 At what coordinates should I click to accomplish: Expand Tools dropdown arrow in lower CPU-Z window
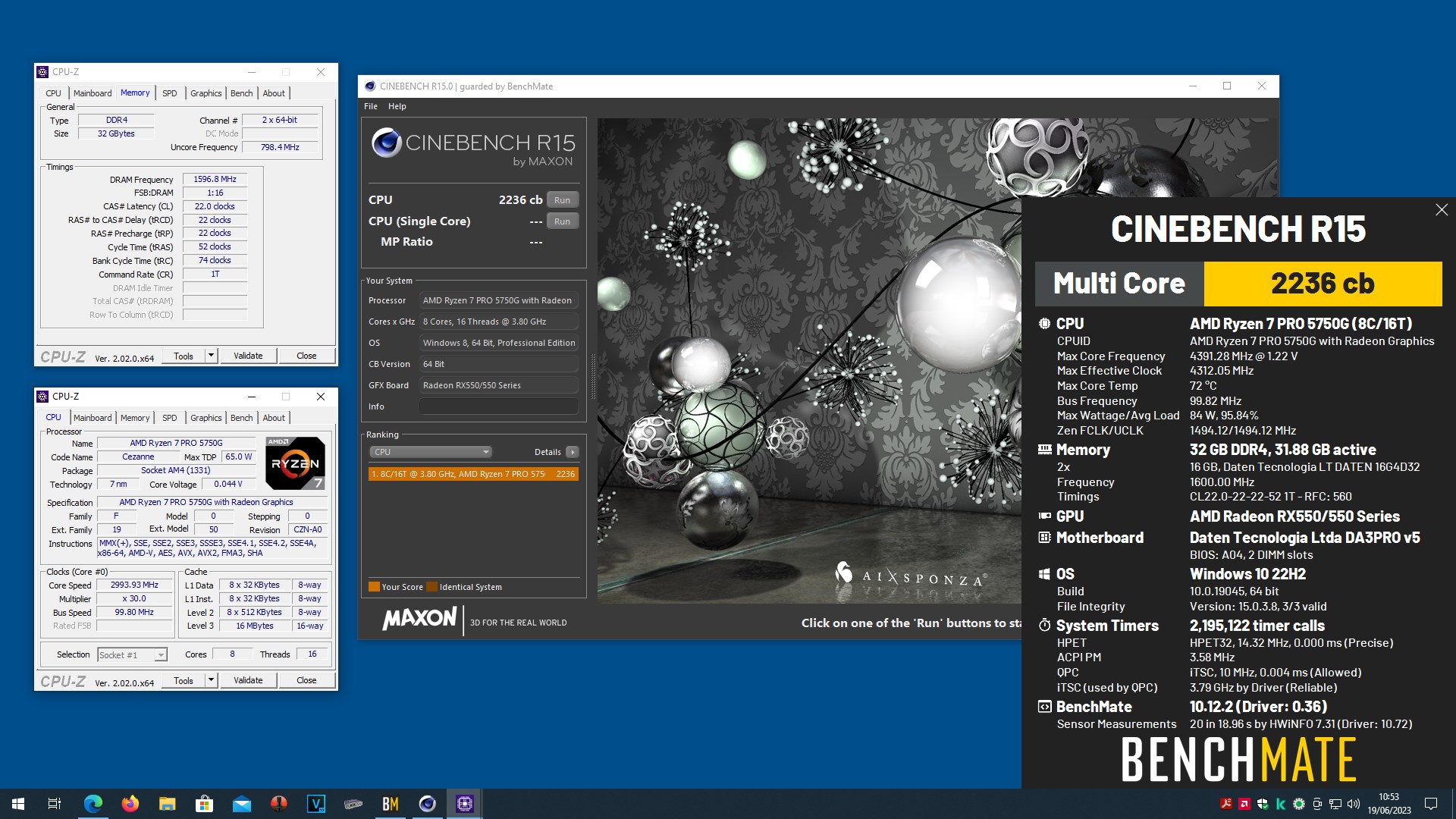[x=212, y=680]
